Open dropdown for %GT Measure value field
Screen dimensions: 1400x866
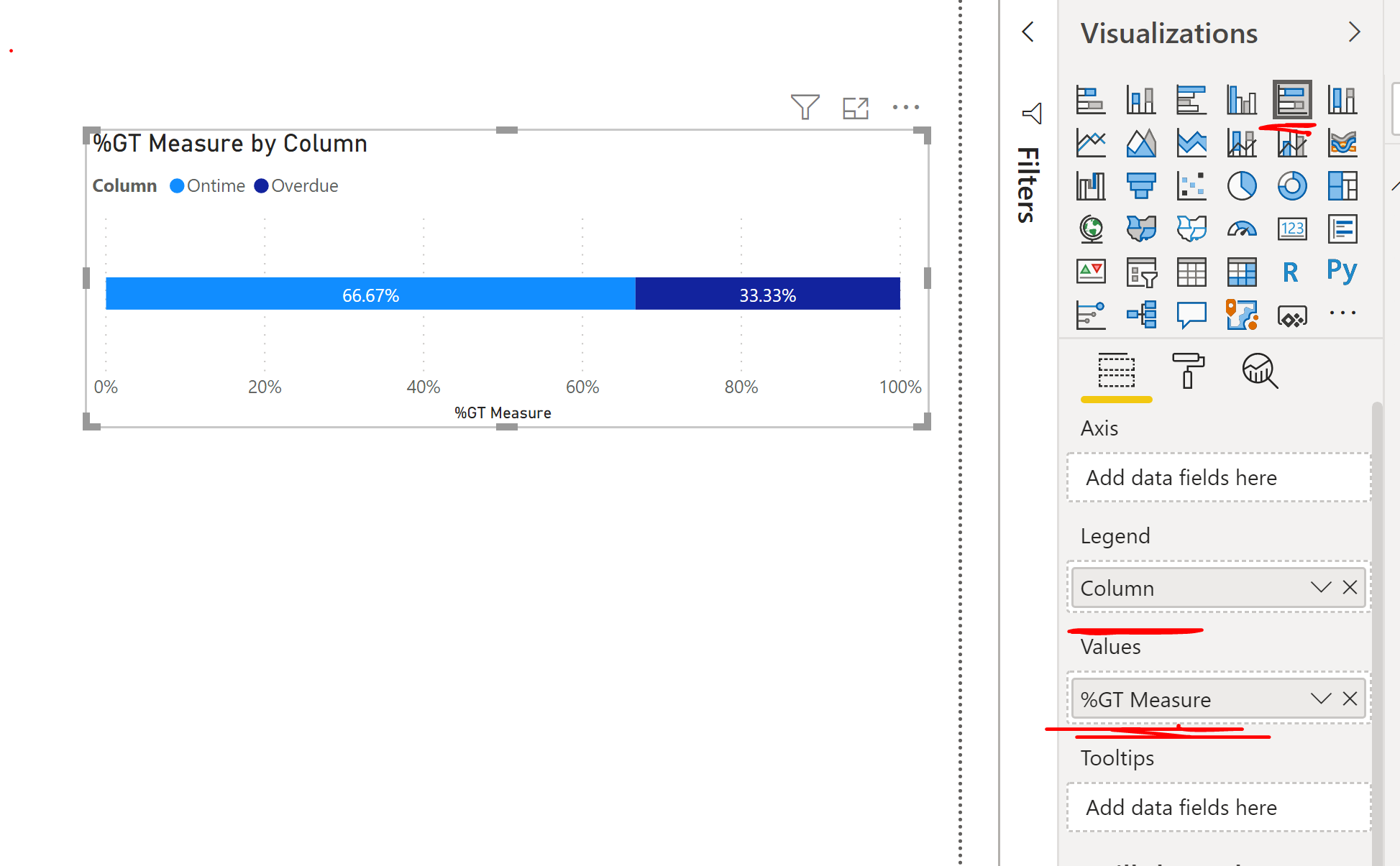pyautogui.click(x=1321, y=699)
